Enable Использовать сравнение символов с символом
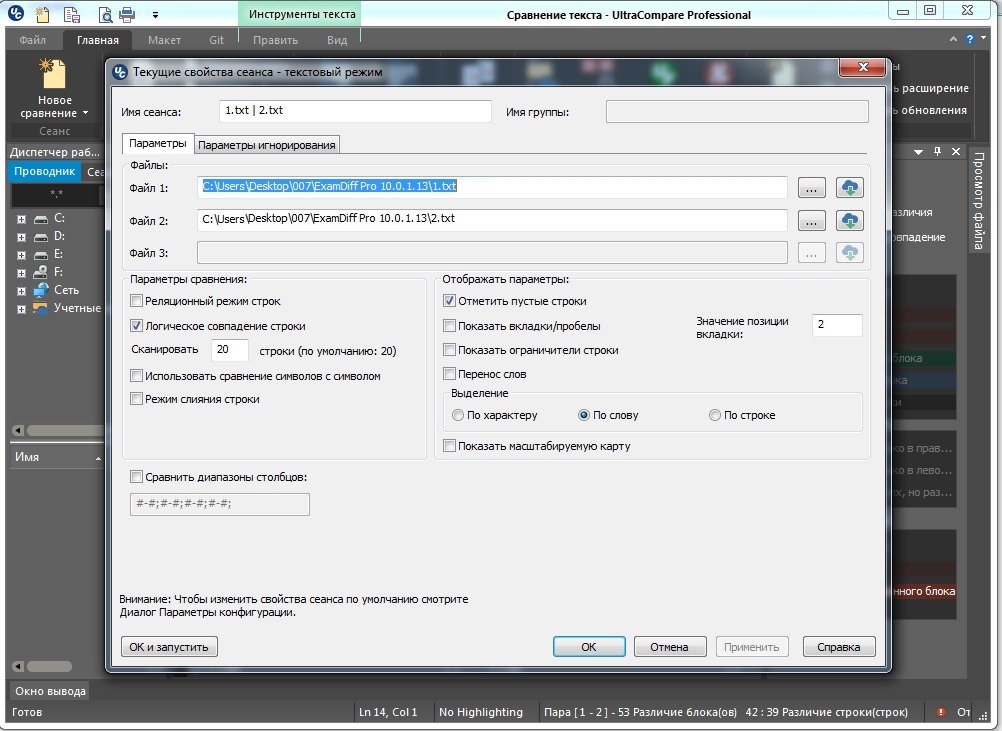Screen dimensions: 1002x731 (x=136, y=375)
